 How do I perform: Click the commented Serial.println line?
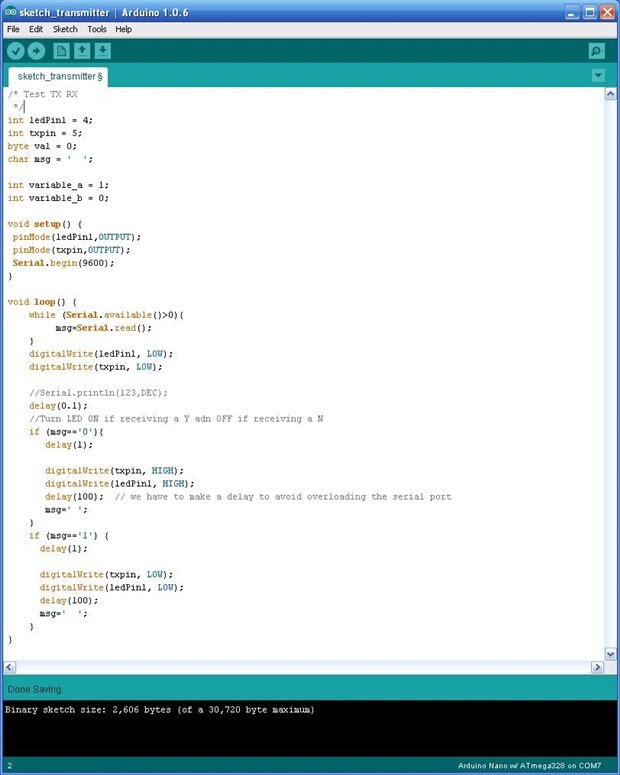[x=98, y=393]
